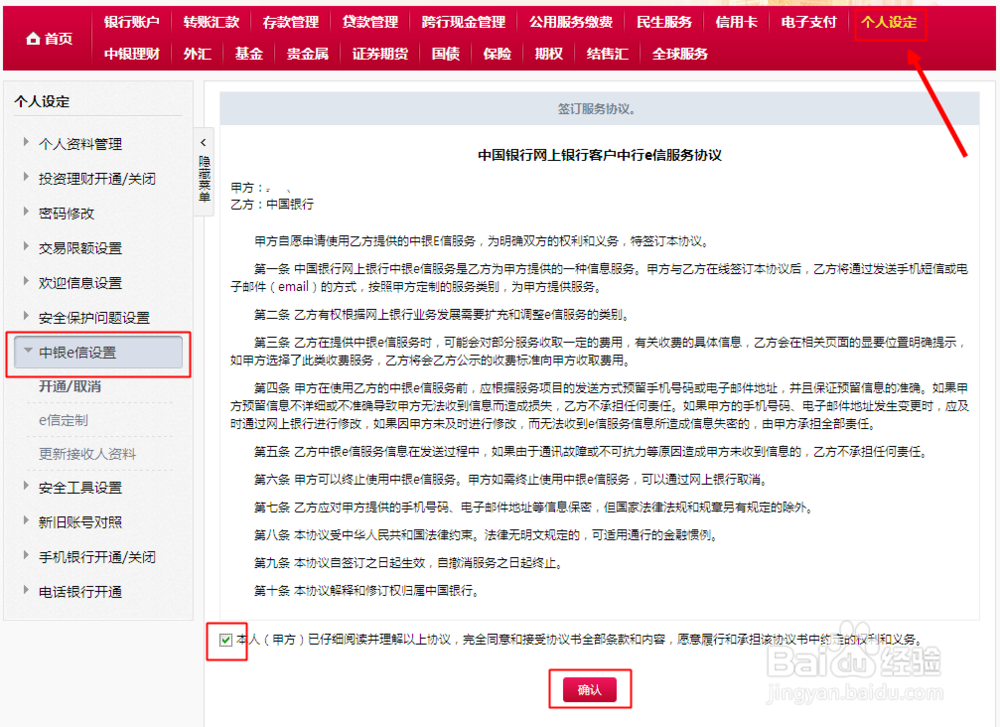The height and width of the screenshot is (727, 1000).
Task: Collapse arrow beside 中银e信设置
Action: pyautogui.click(x=28, y=350)
